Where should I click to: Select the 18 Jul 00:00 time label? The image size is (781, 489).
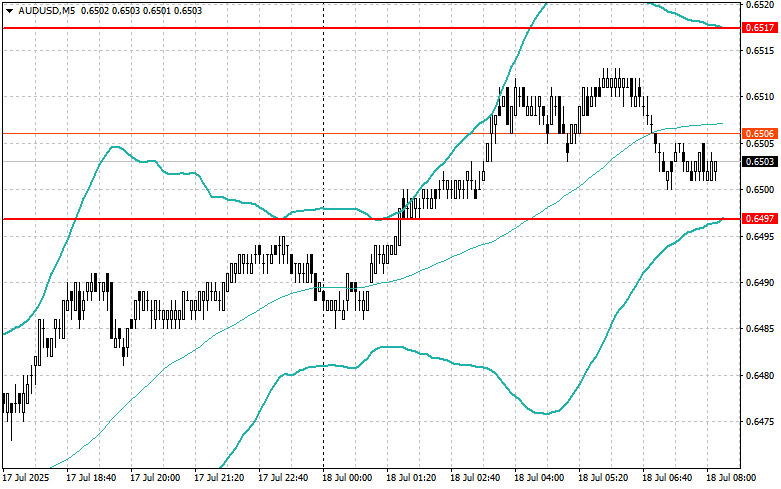tap(347, 478)
